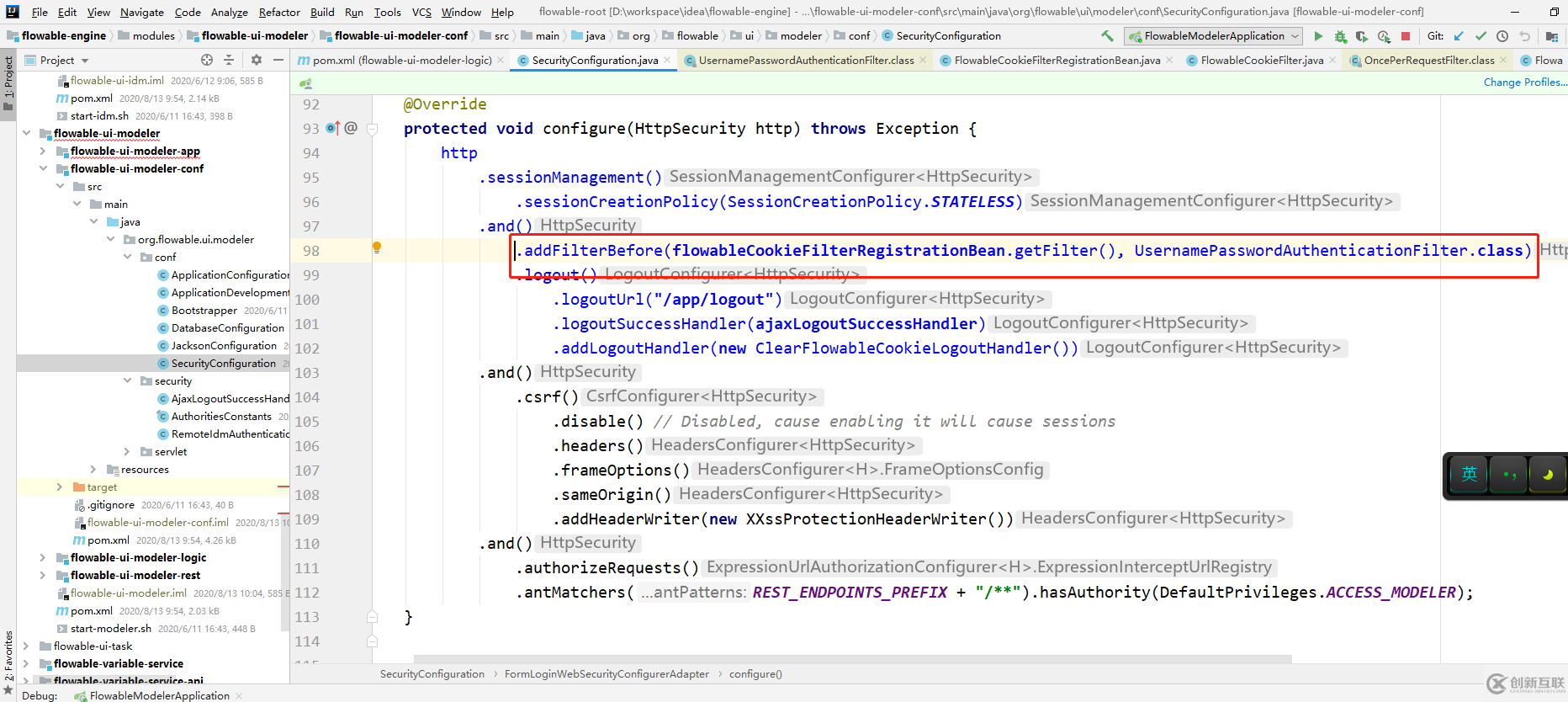Select start-modeler.sh file in tree

coord(111,628)
